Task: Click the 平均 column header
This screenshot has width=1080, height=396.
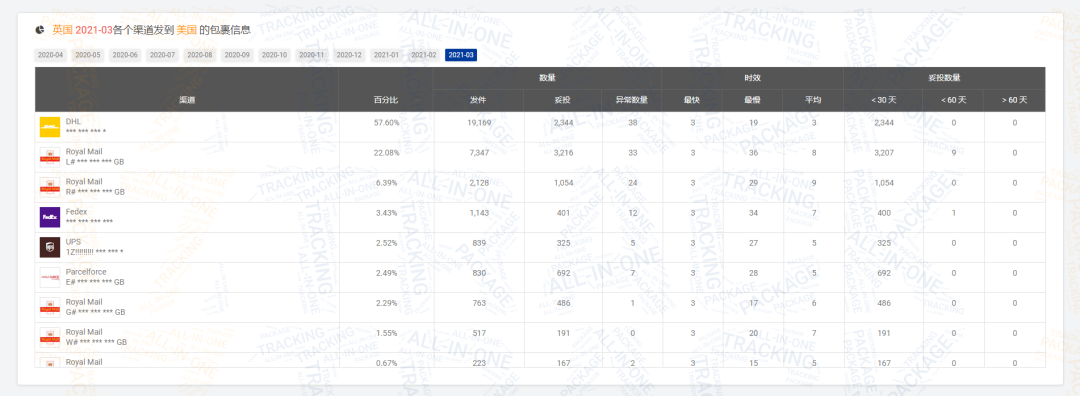Action: tap(813, 101)
